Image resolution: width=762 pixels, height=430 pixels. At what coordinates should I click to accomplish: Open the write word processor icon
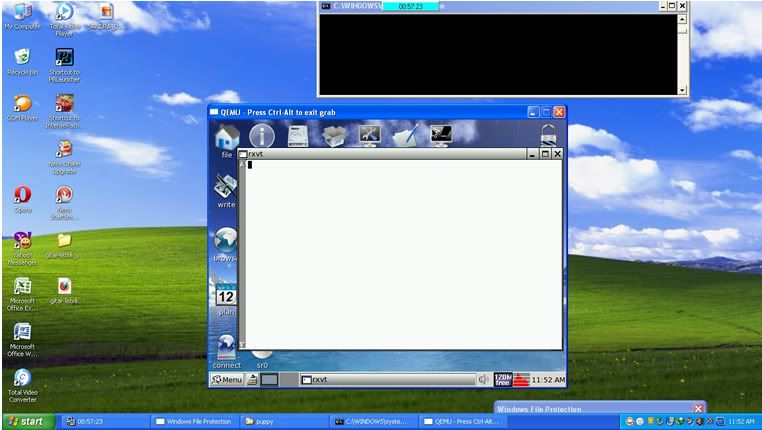(x=226, y=187)
